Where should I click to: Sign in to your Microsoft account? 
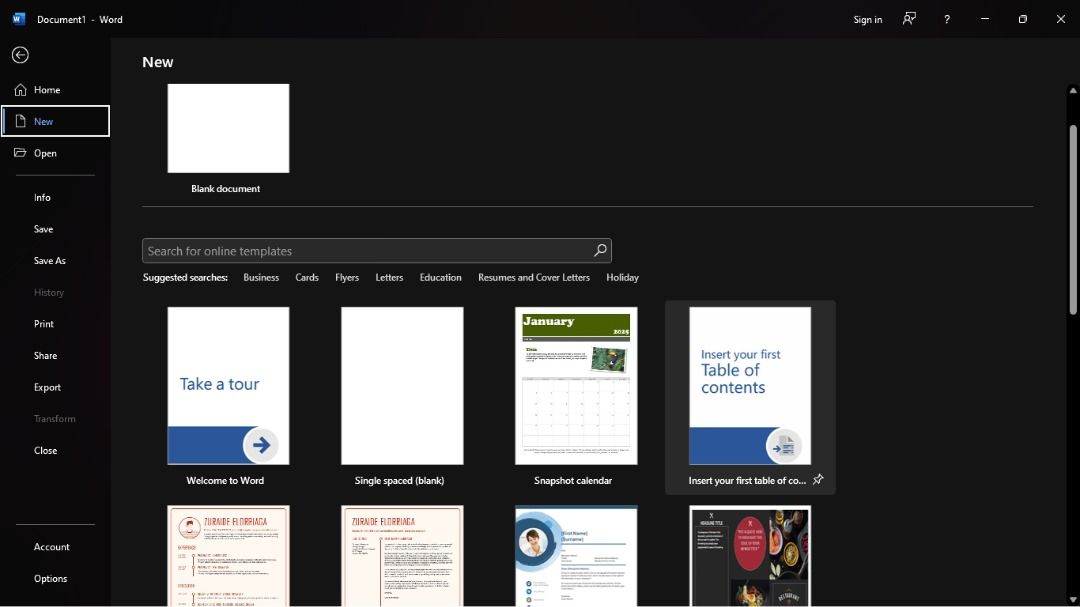(x=868, y=19)
